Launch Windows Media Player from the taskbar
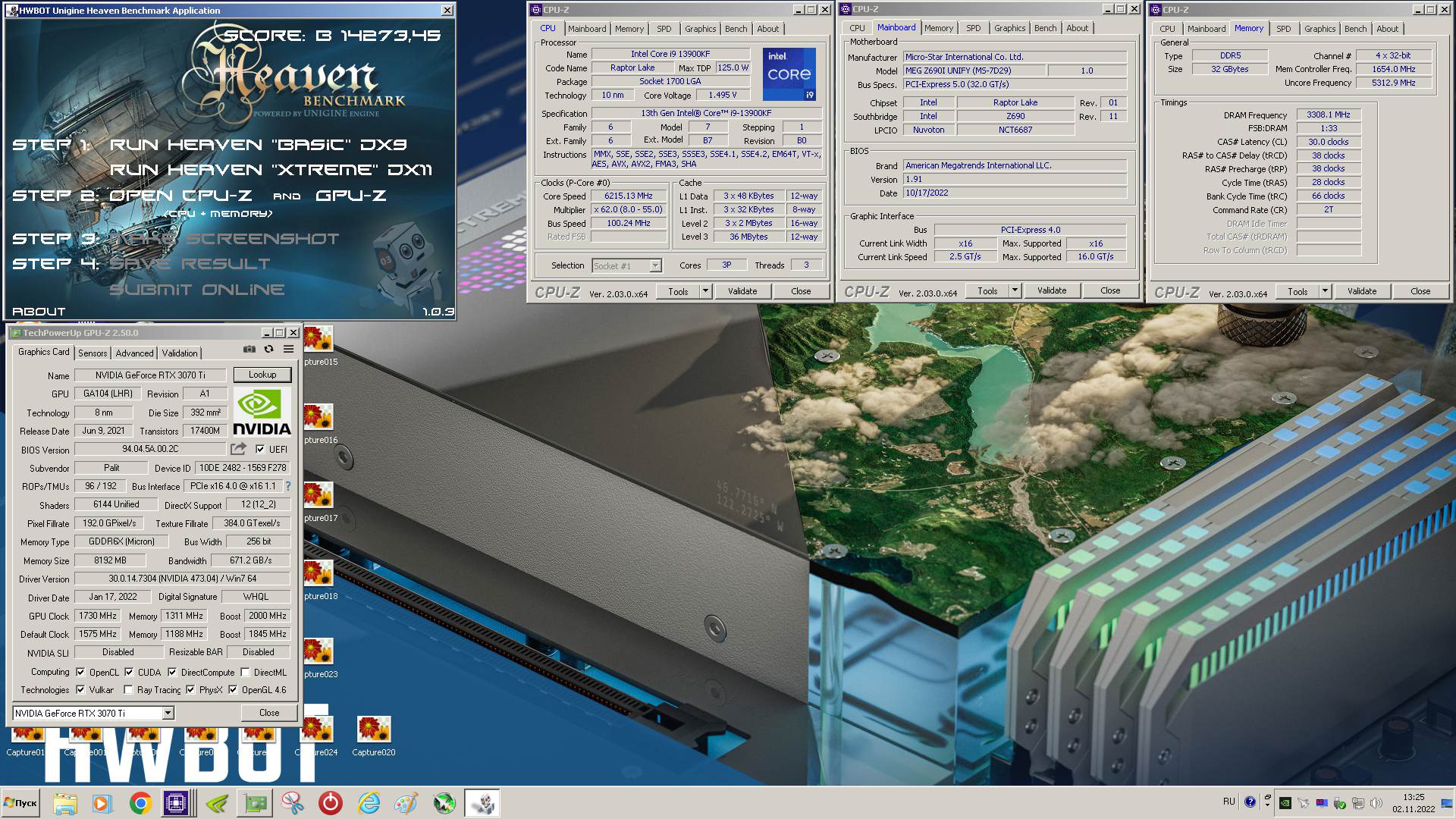Image resolution: width=1456 pixels, height=819 pixels. pyautogui.click(x=102, y=803)
